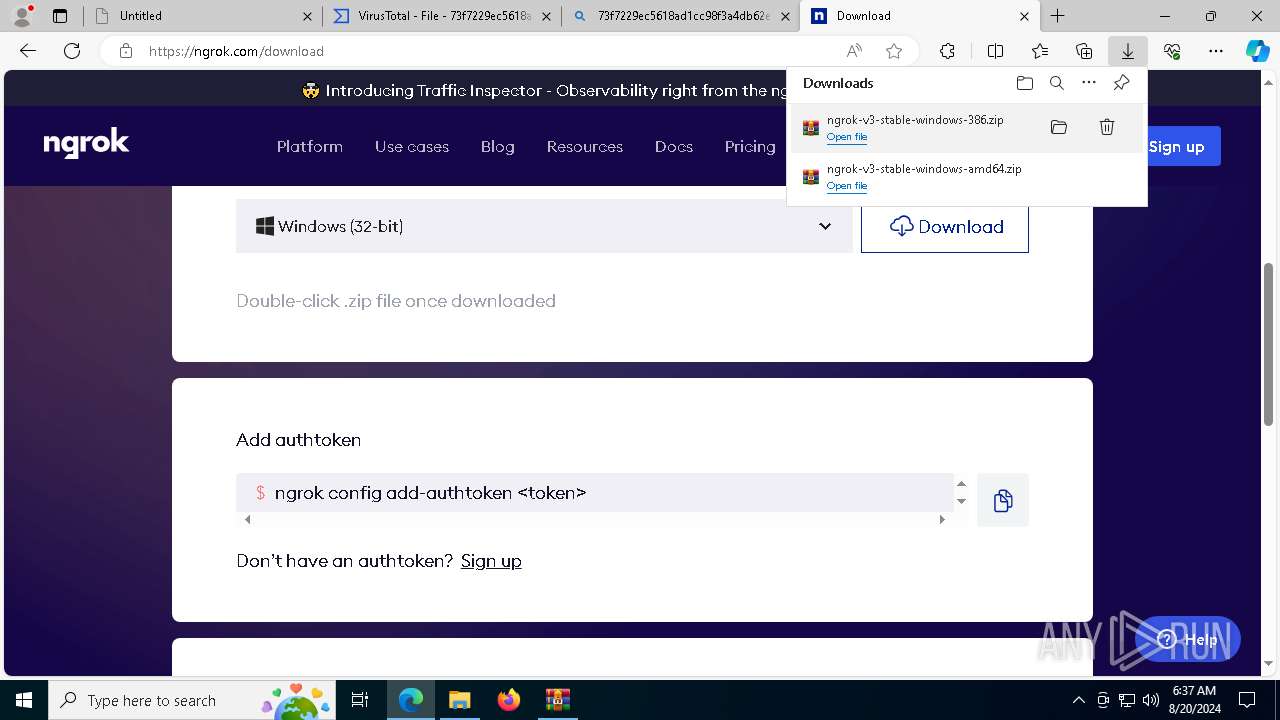This screenshot has height=720, width=1280.
Task: Open file link for ngrok amd64 zip
Action: [847, 186]
